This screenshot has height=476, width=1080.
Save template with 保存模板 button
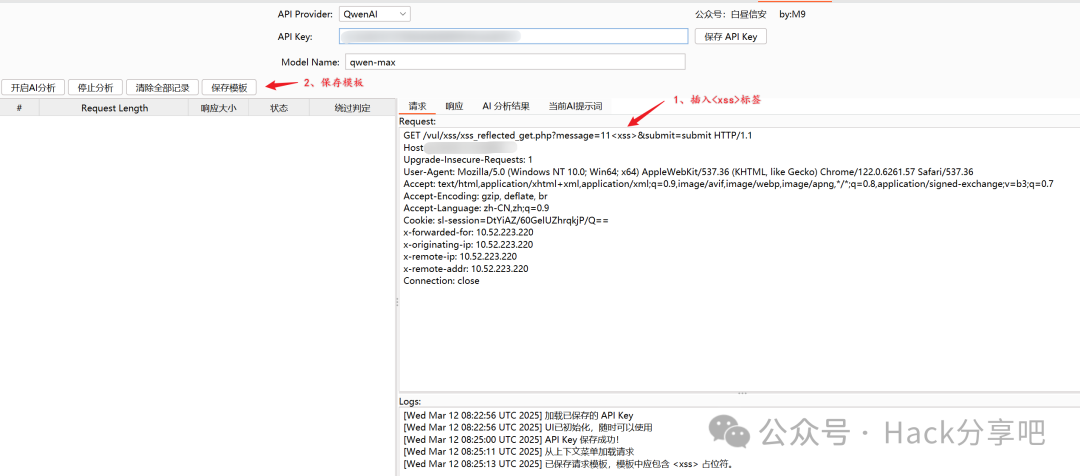tap(228, 87)
